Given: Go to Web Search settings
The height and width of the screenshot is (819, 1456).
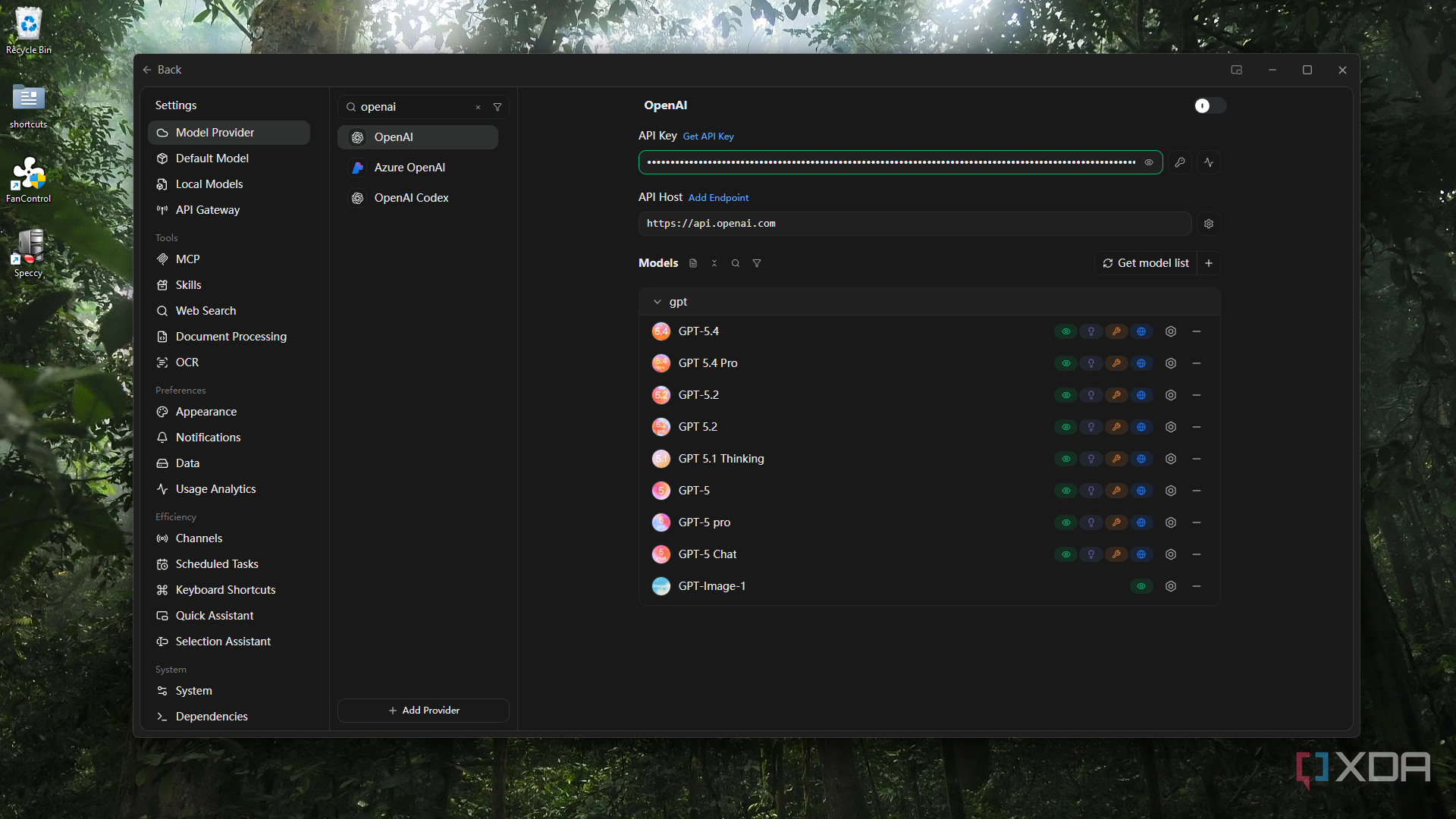Looking at the screenshot, I should click(229, 311).
